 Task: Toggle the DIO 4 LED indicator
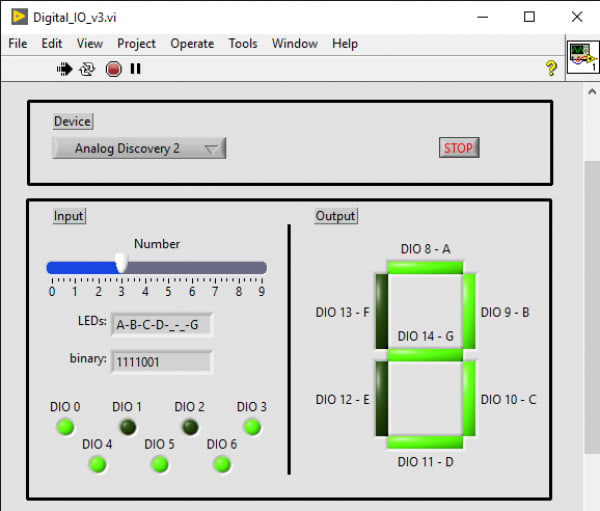coord(98,464)
